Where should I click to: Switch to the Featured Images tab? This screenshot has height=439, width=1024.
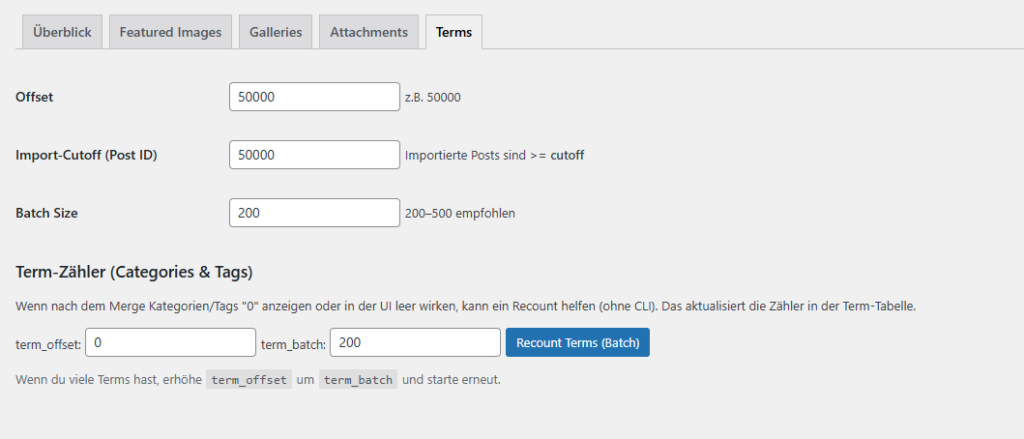click(170, 32)
